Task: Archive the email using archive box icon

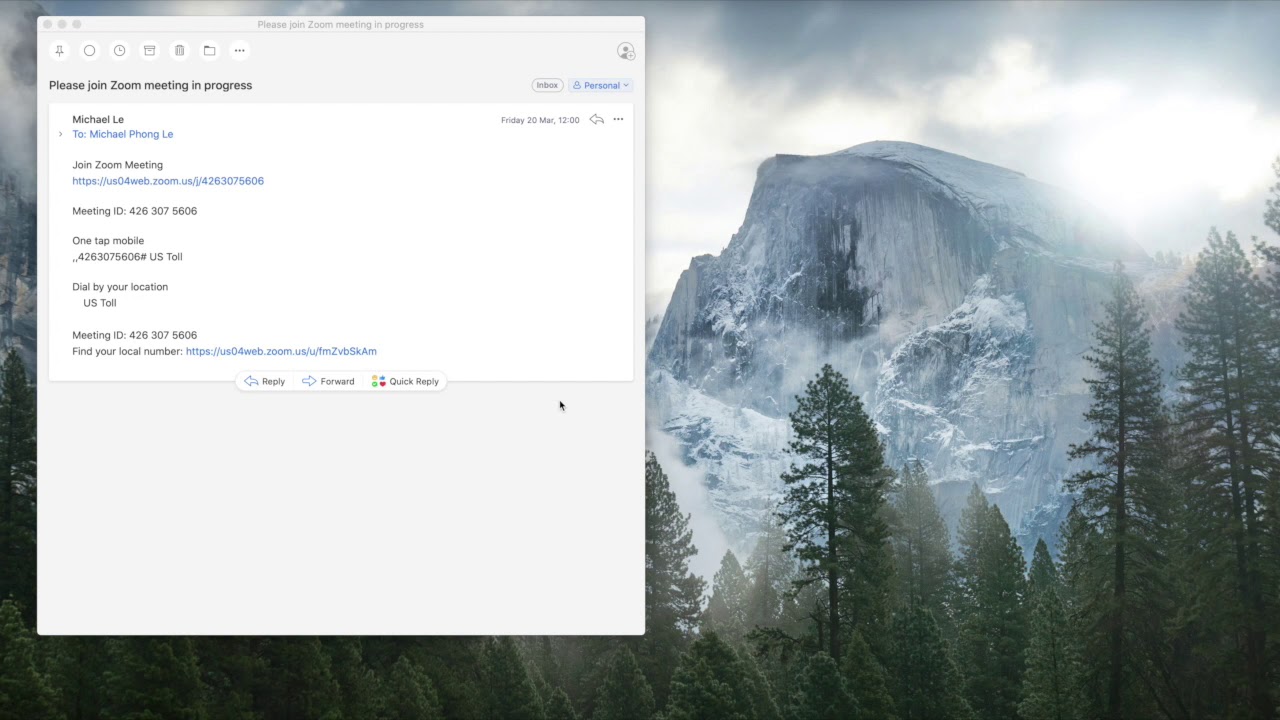Action: [149, 51]
